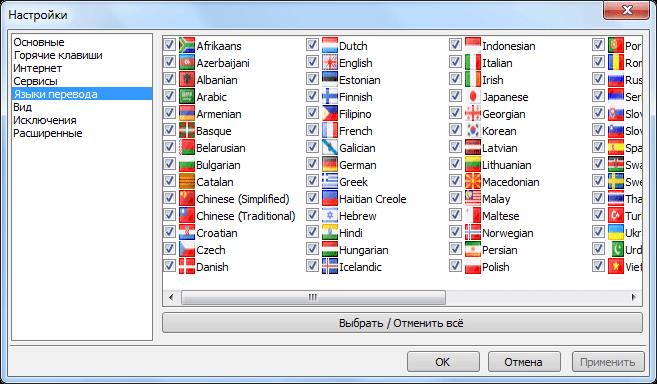Click the Filipino flag icon
The width and height of the screenshot is (657, 384).
tap(330, 113)
